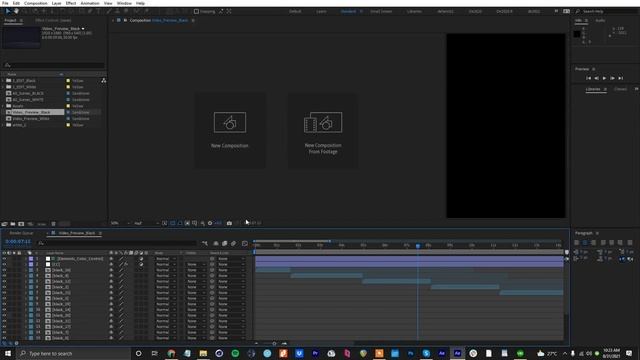Switch to Effect Controls panel tab
The height and width of the screenshot is (360, 640).
point(53,20)
